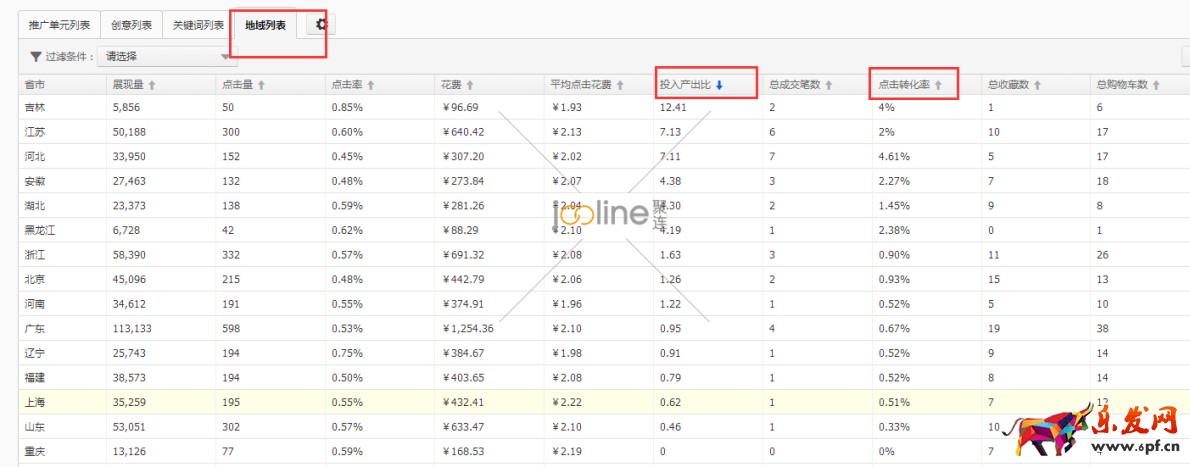1190x467 pixels.
Task: Click the 总购物车数 column header
Action: [1121, 85]
